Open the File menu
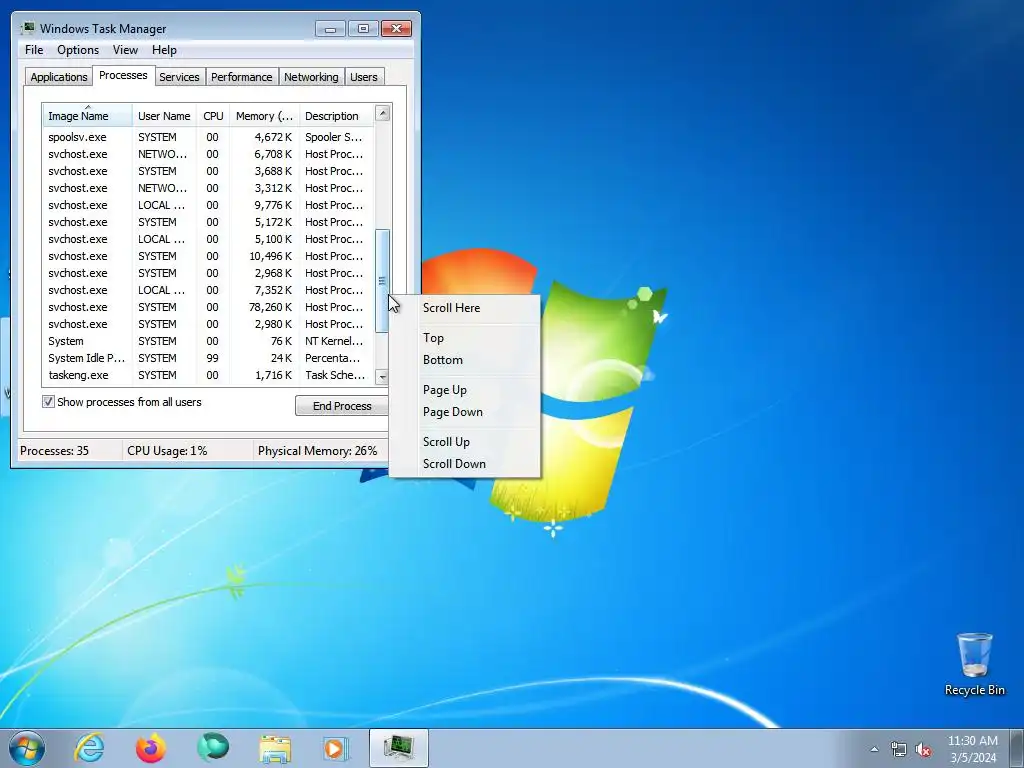The height and width of the screenshot is (768, 1024). click(34, 50)
